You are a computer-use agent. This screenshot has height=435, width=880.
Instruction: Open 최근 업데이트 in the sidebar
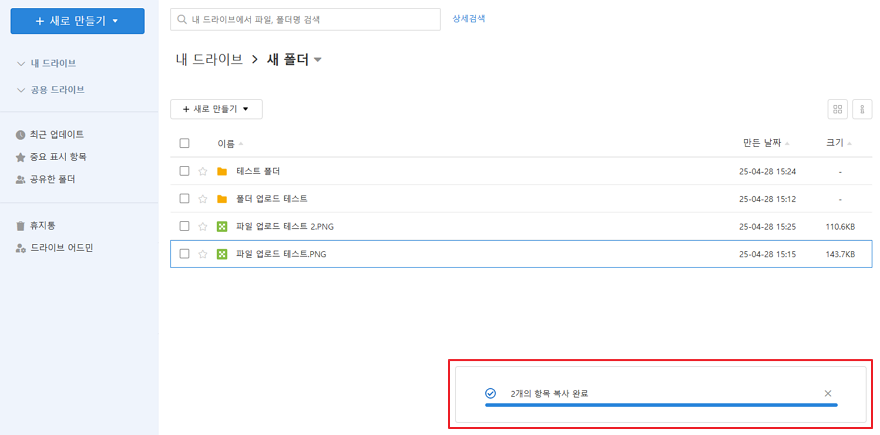click(x=57, y=134)
